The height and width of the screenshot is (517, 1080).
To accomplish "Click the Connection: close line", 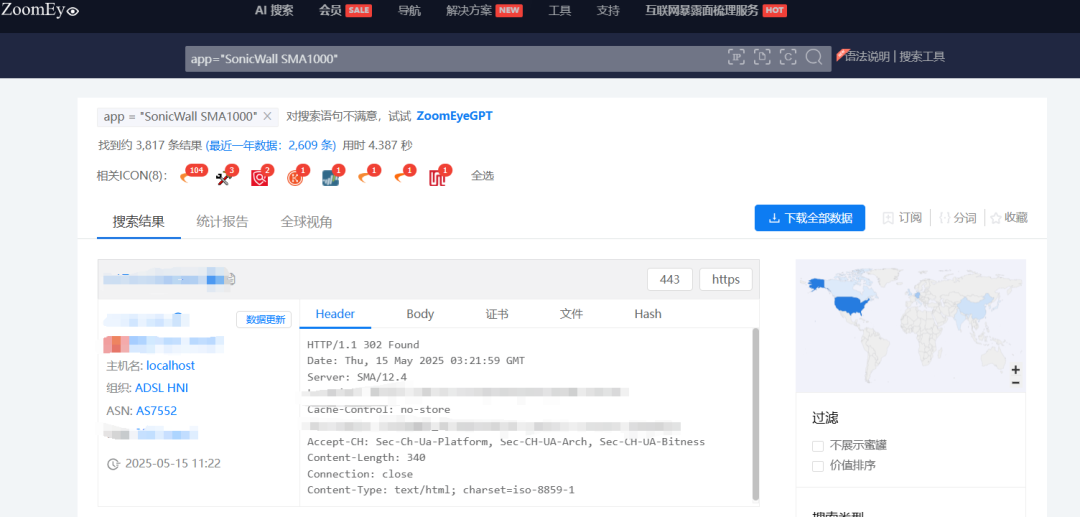I will tap(360, 474).
